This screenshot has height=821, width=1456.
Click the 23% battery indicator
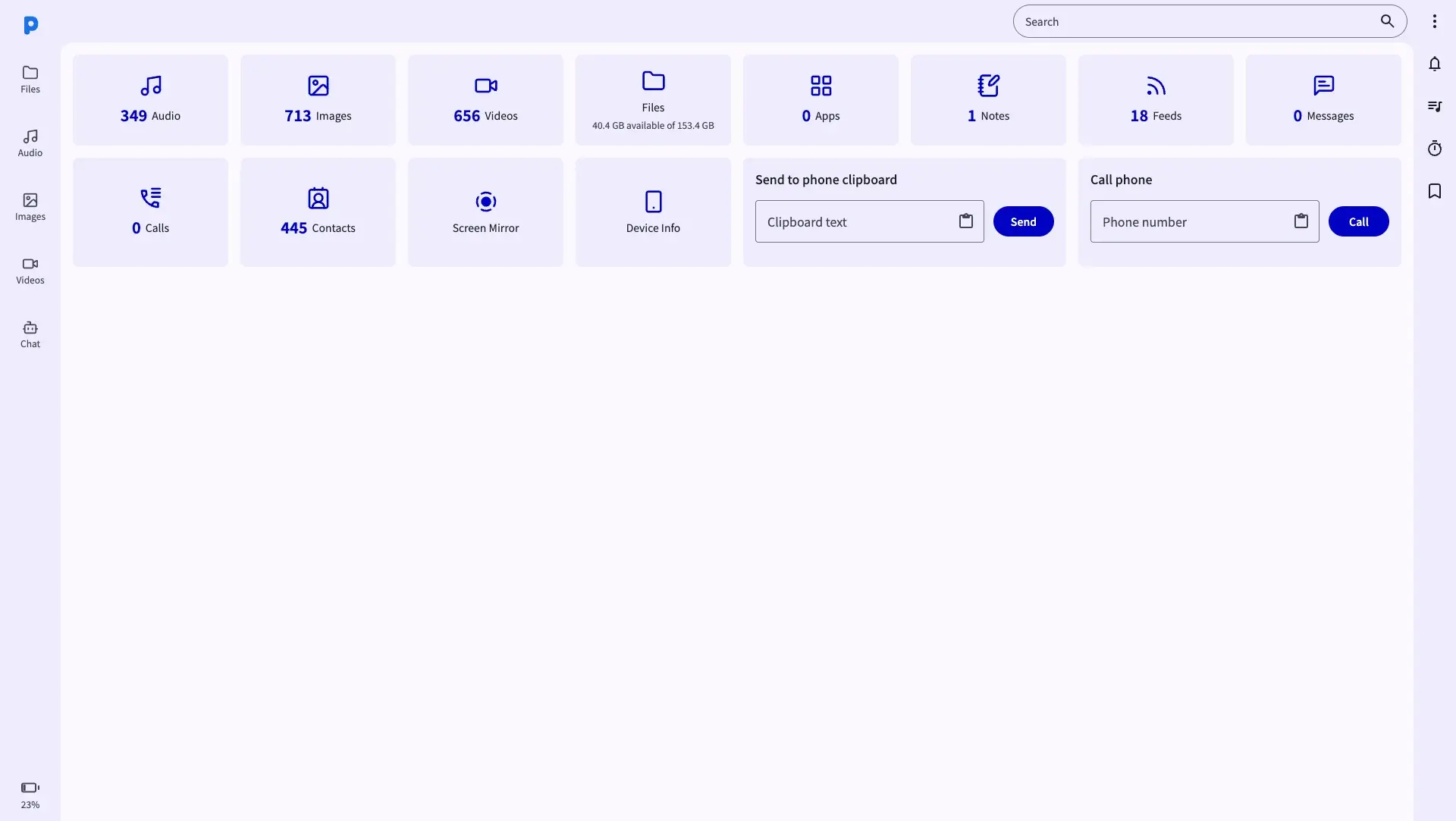coord(30,794)
